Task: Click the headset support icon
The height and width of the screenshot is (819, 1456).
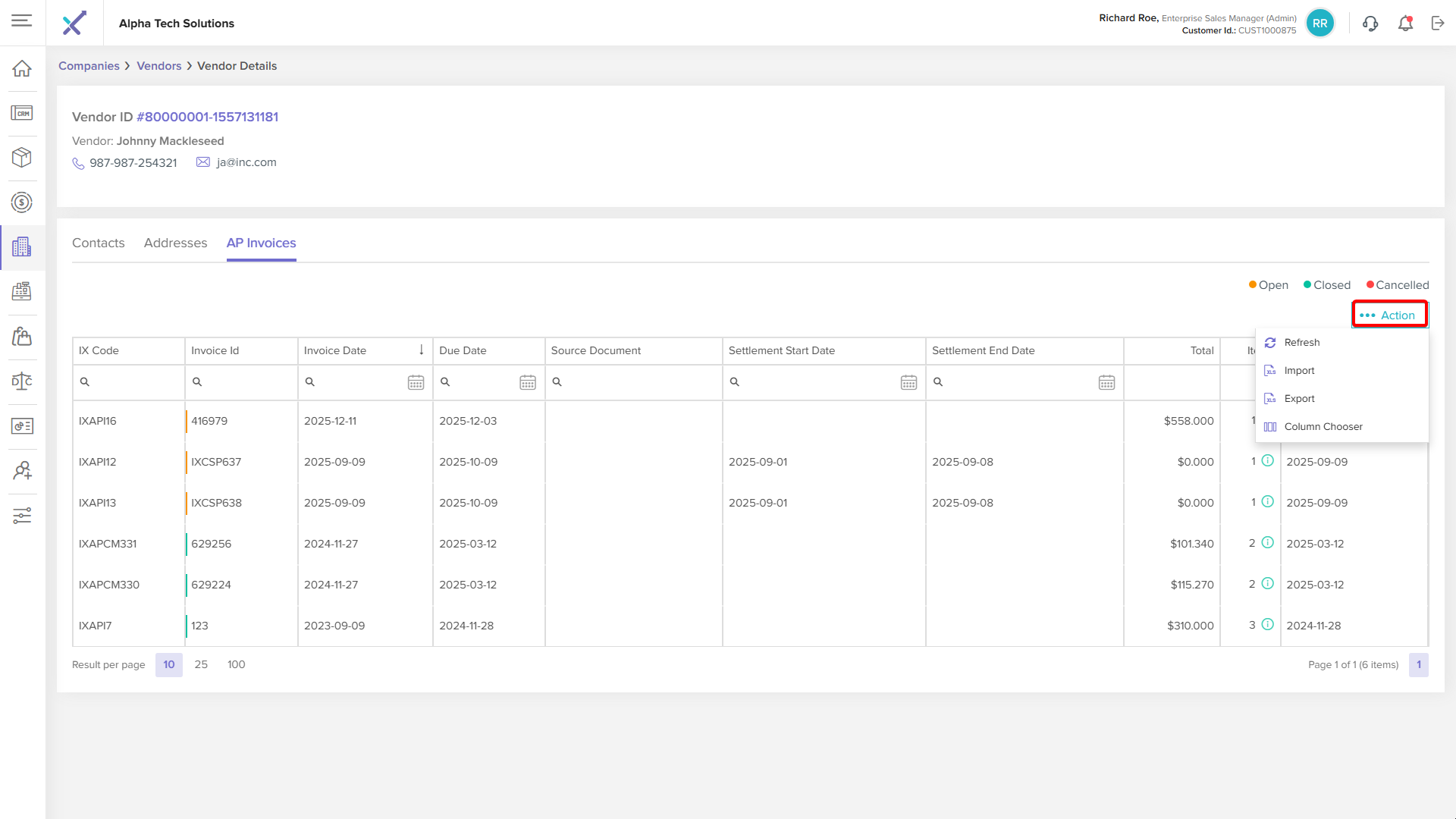Action: pos(1370,24)
